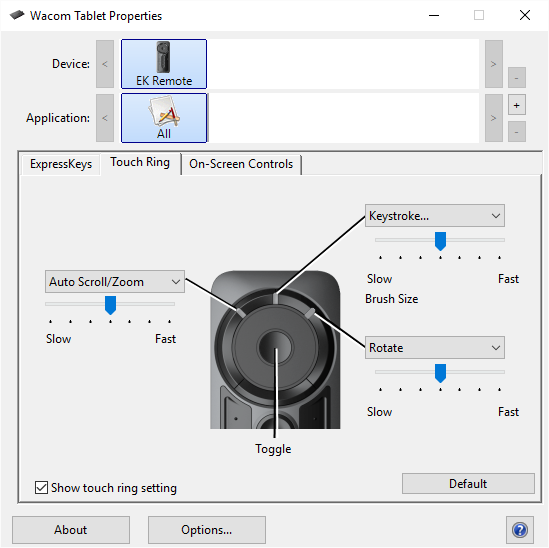Click the Toggle label under the remote
This screenshot has width=549, height=548.
tap(273, 449)
